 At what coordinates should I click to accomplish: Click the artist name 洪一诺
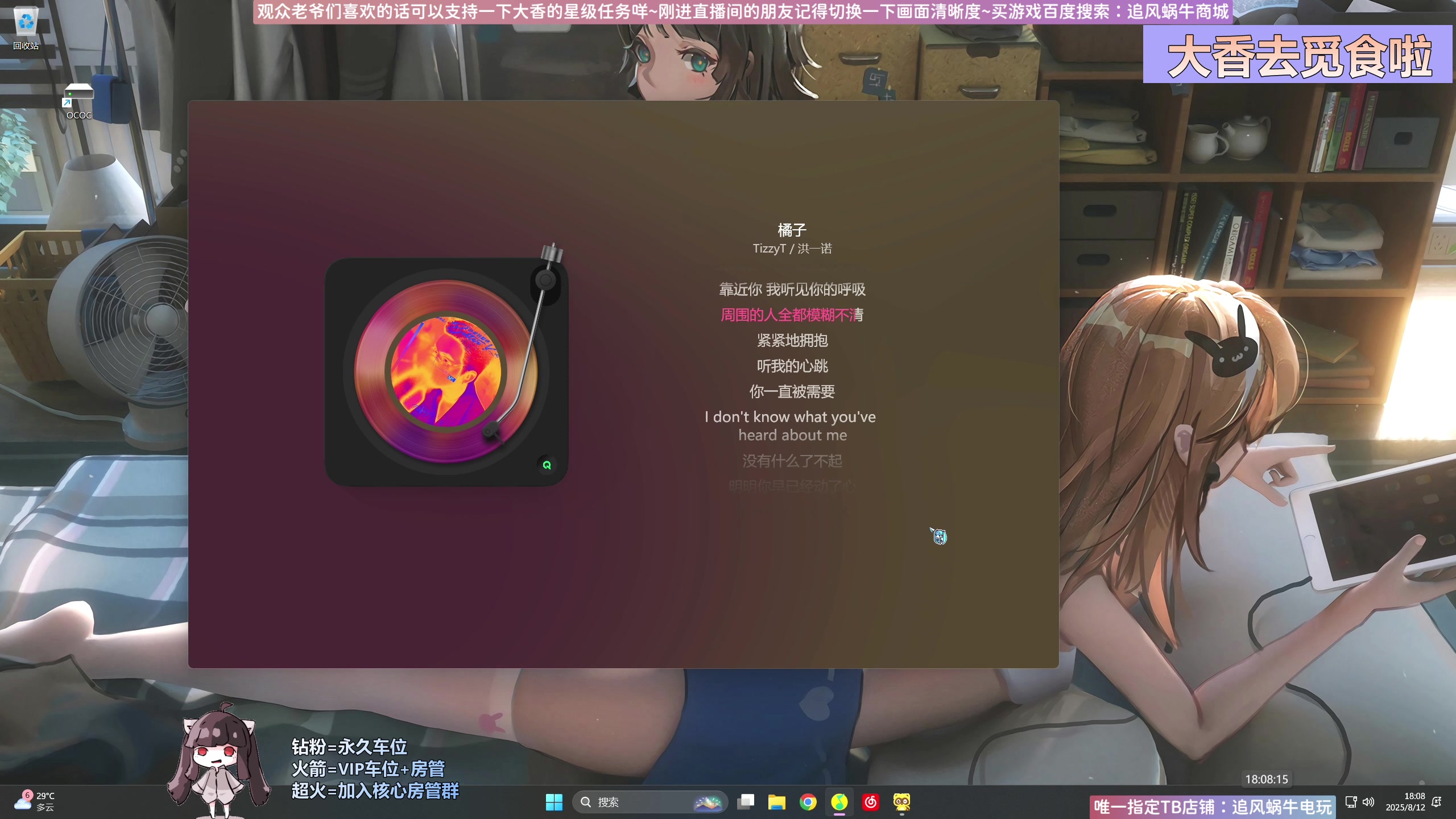814,249
